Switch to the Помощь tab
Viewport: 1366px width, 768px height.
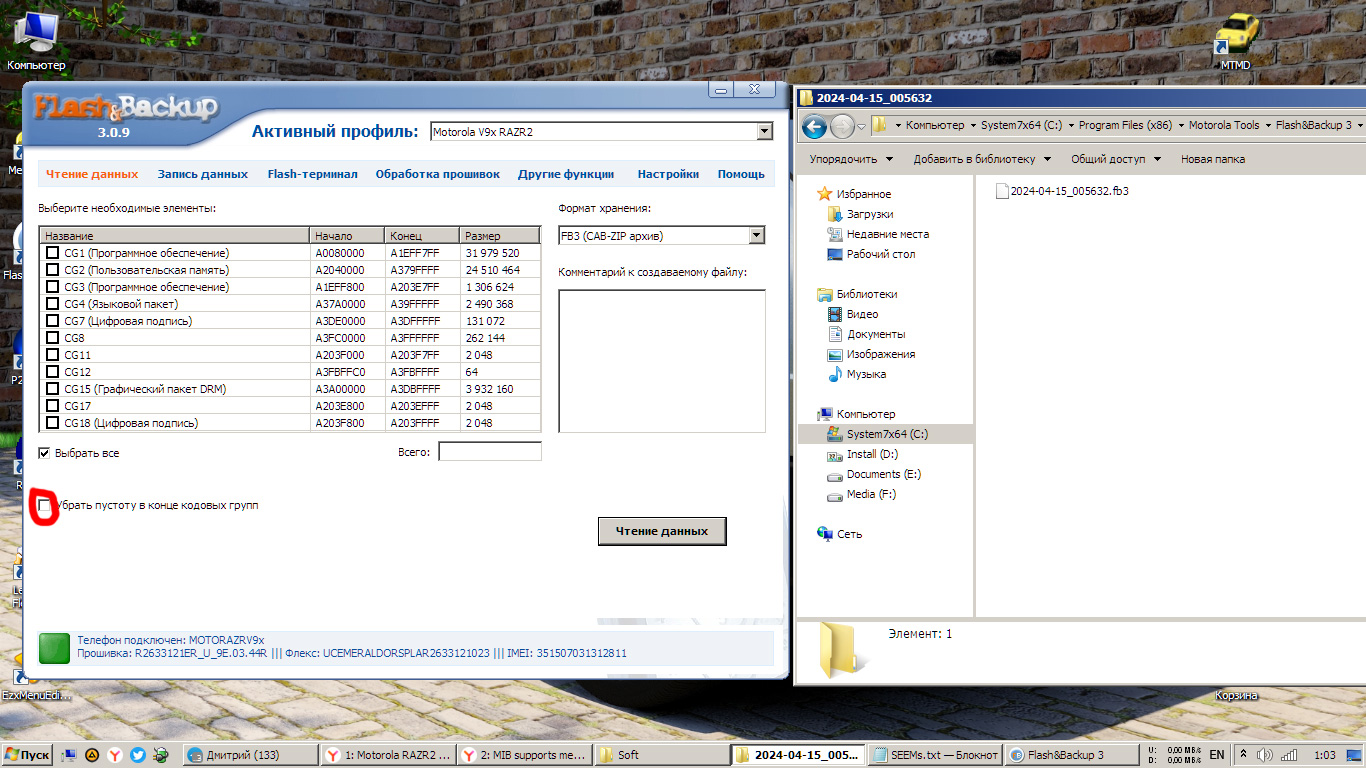pyautogui.click(x=741, y=174)
